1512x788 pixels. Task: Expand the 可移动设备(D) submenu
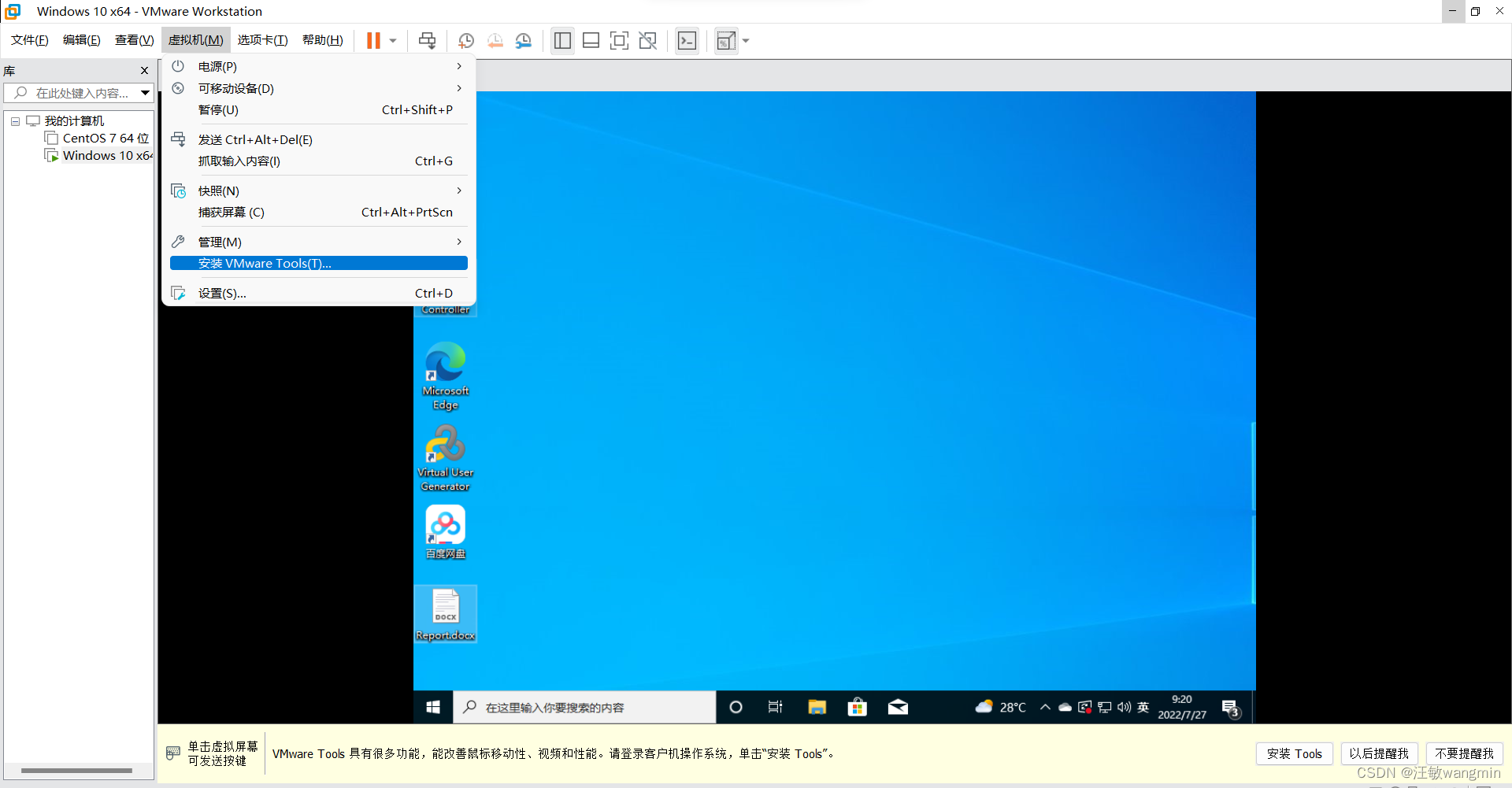point(318,88)
